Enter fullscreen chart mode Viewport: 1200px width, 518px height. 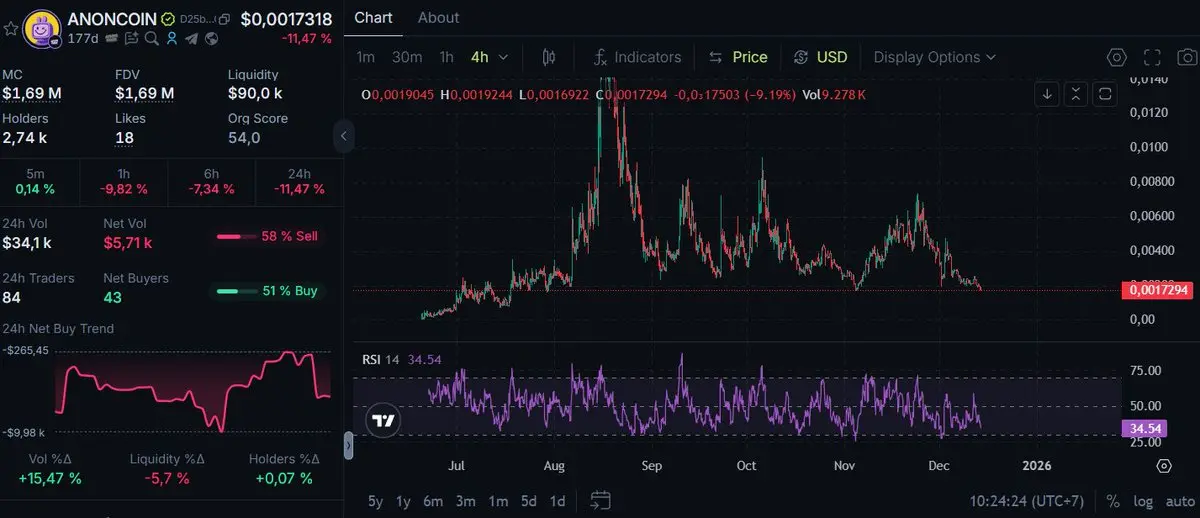click(x=1152, y=58)
